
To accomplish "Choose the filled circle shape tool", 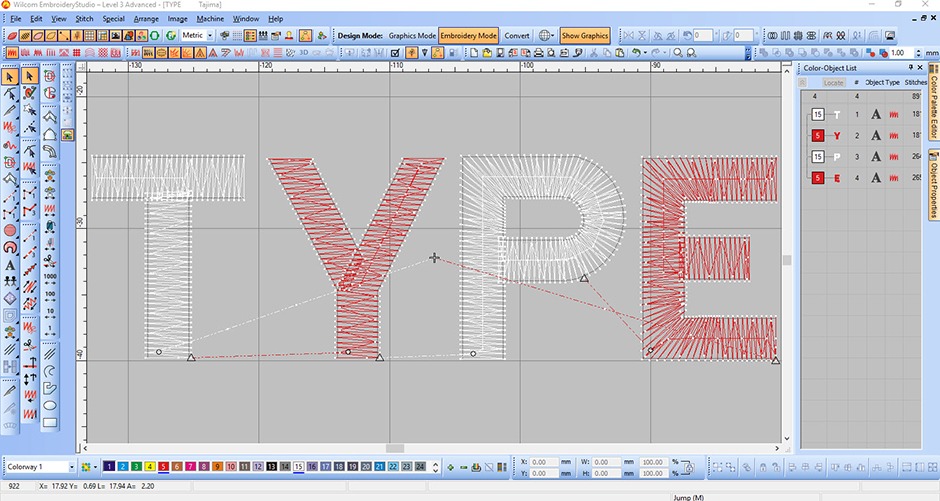I will click(x=10, y=231).
